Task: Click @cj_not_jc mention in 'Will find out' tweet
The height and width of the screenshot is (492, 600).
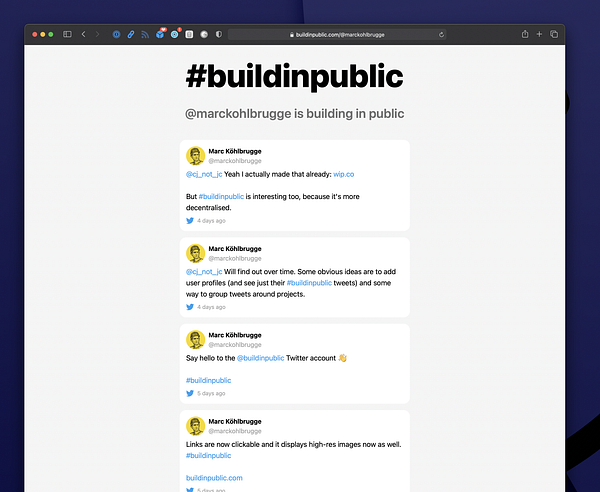Action: point(204,272)
